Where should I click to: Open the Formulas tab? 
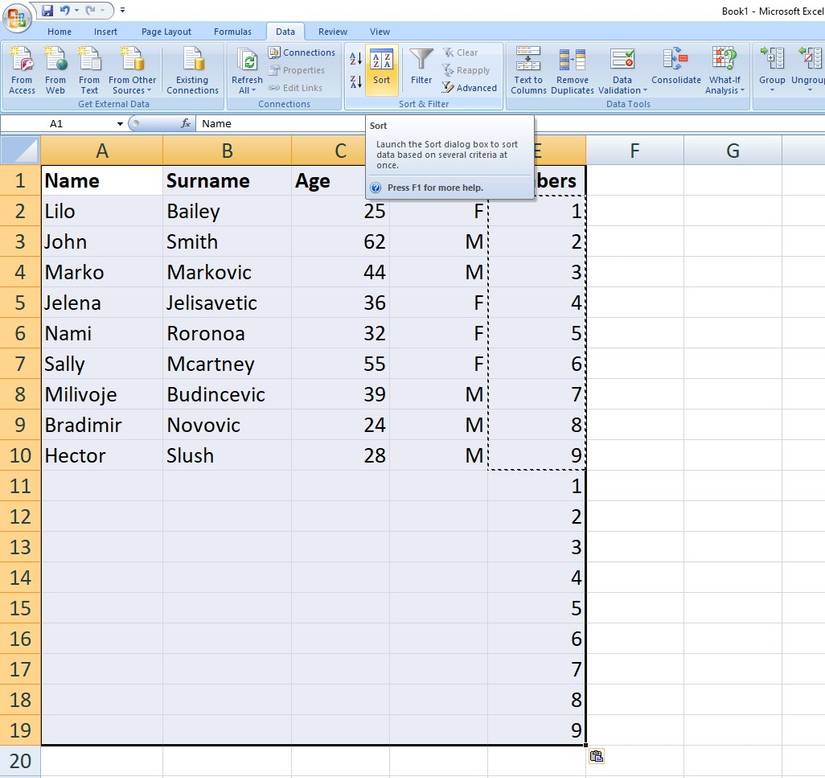point(233,32)
